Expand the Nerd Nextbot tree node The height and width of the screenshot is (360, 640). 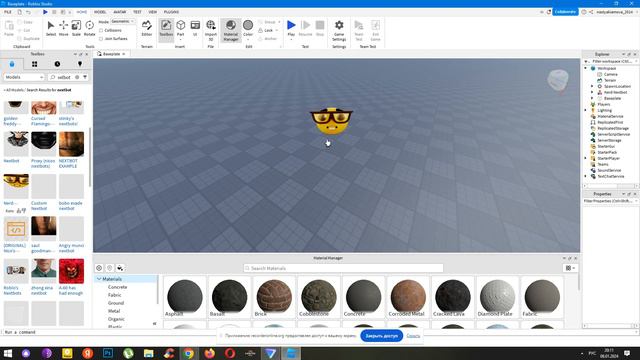[x=592, y=92]
